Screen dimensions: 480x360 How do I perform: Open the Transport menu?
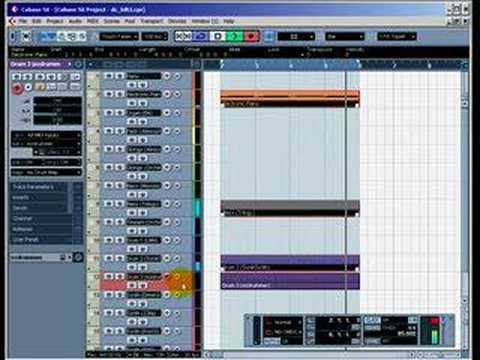[152, 21]
